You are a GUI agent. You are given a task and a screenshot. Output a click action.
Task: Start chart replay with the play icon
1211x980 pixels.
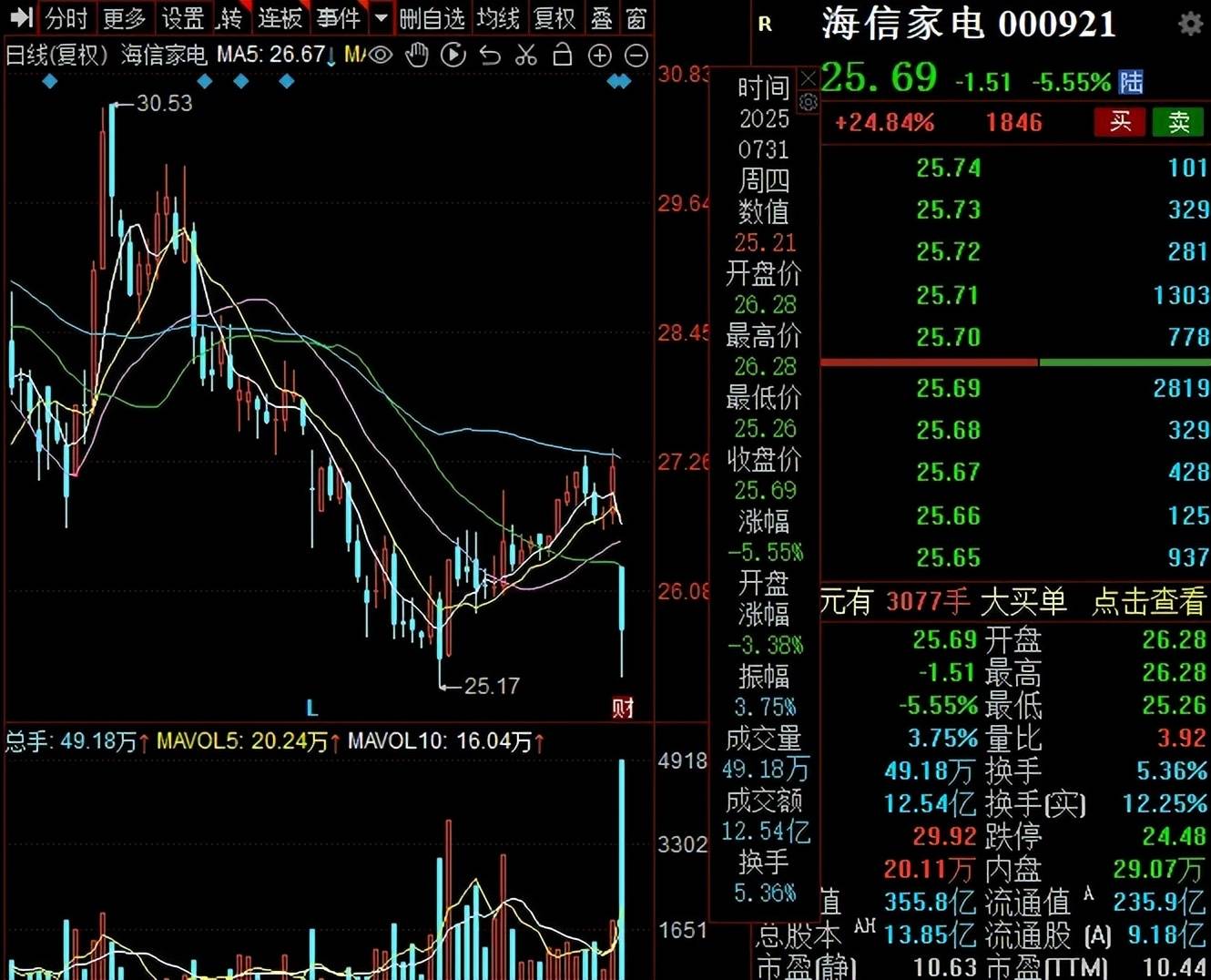click(x=453, y=56)
